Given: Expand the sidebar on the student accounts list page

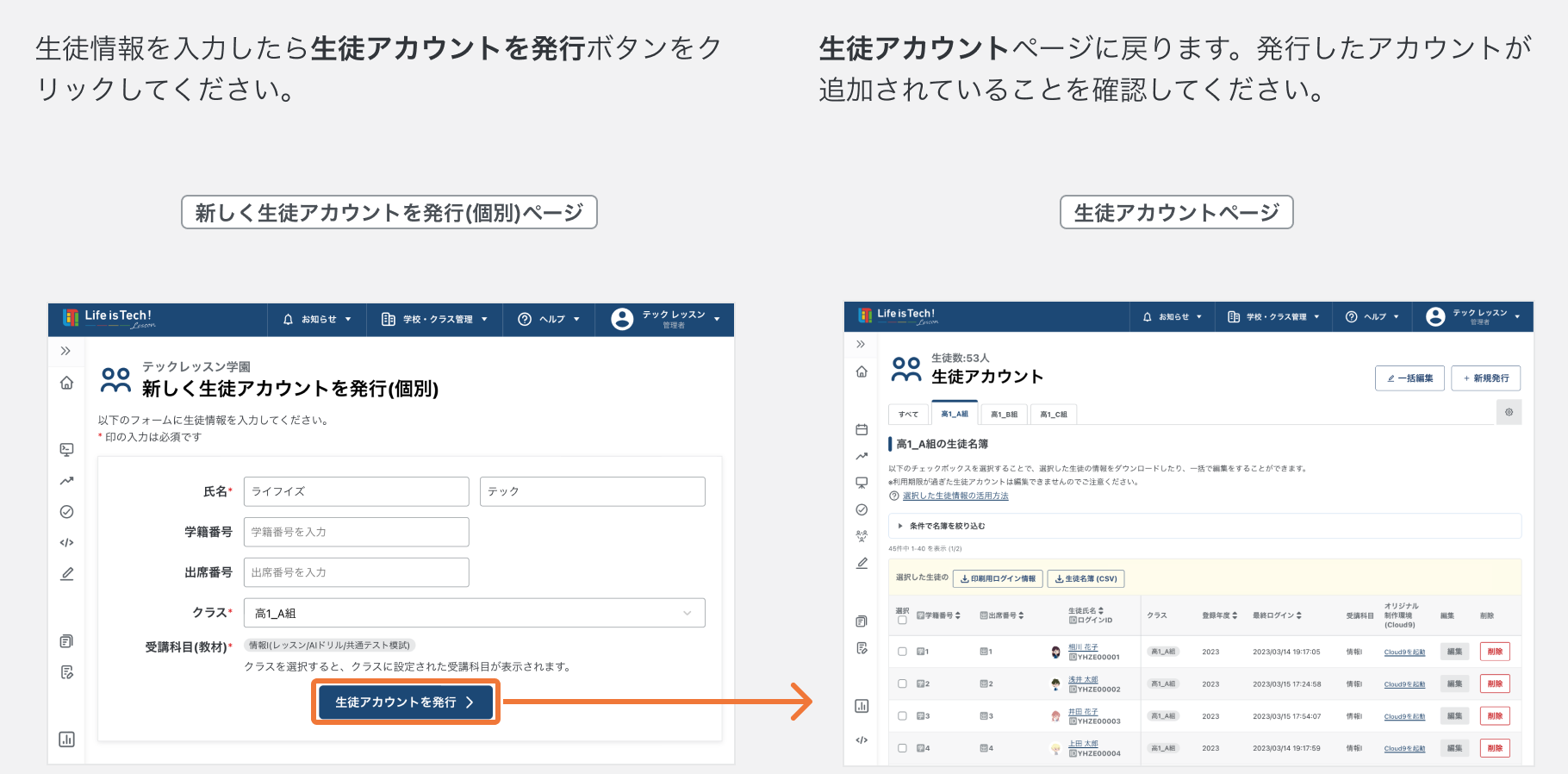Looking at the screenshot, I should click(x=861, y=344).
